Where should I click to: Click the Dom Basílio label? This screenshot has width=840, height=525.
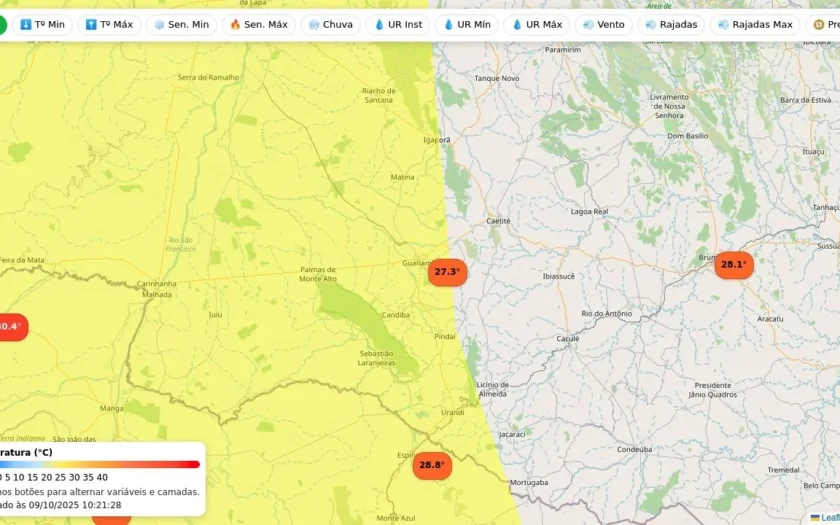tap(688, 136)
